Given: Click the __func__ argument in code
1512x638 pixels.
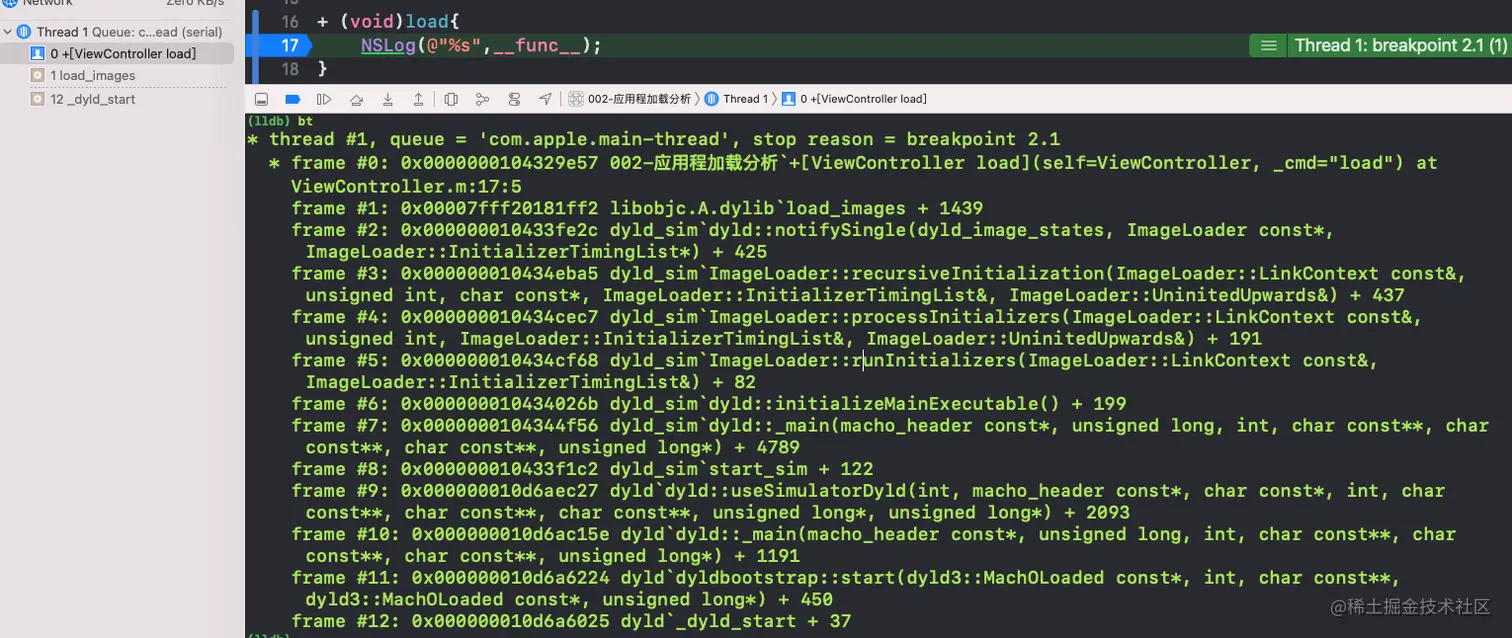Looking at the screenshot, I should (537, 46).
